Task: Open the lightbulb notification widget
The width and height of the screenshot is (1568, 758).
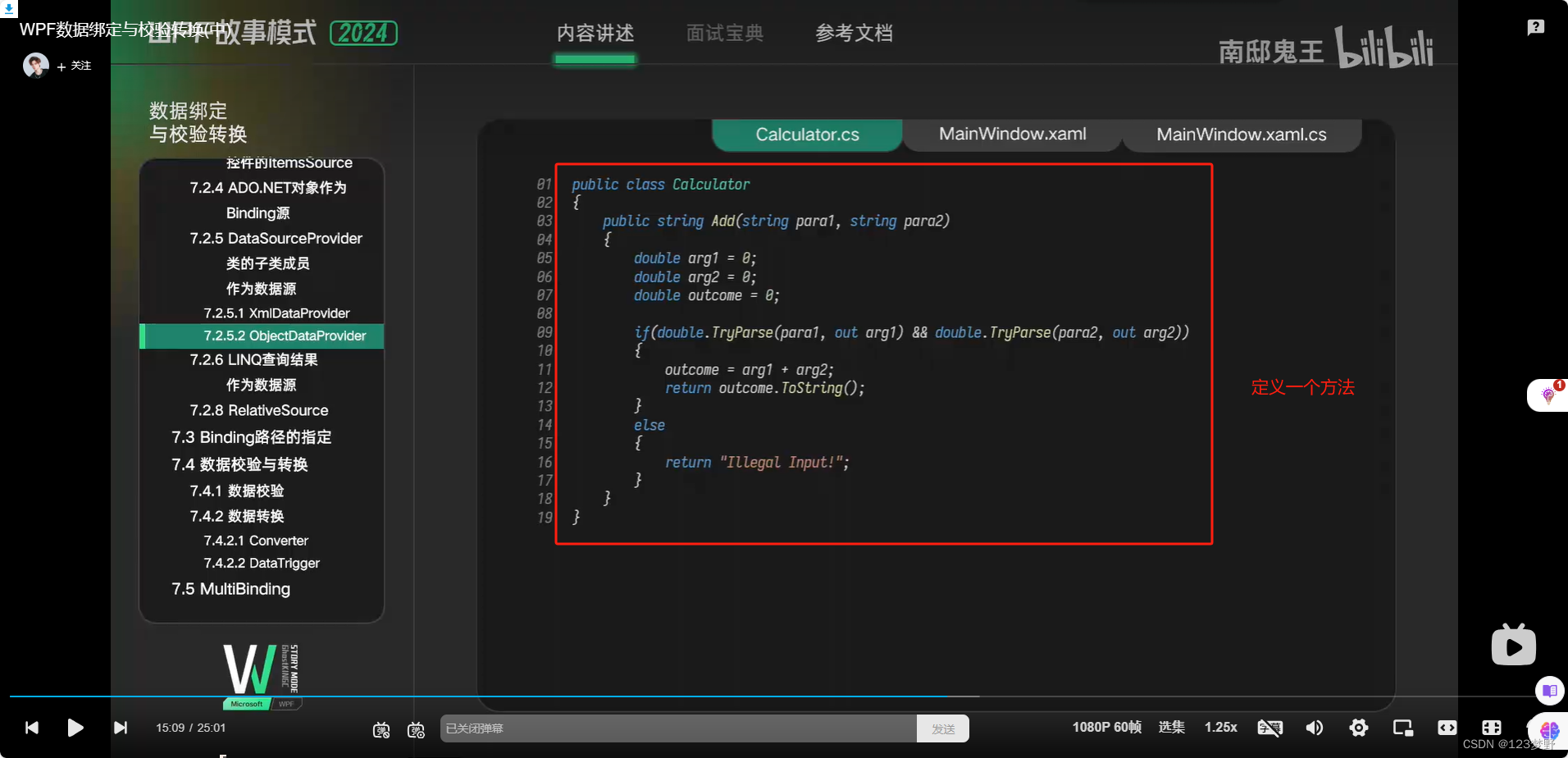Action: click(x=1548, y=395)
